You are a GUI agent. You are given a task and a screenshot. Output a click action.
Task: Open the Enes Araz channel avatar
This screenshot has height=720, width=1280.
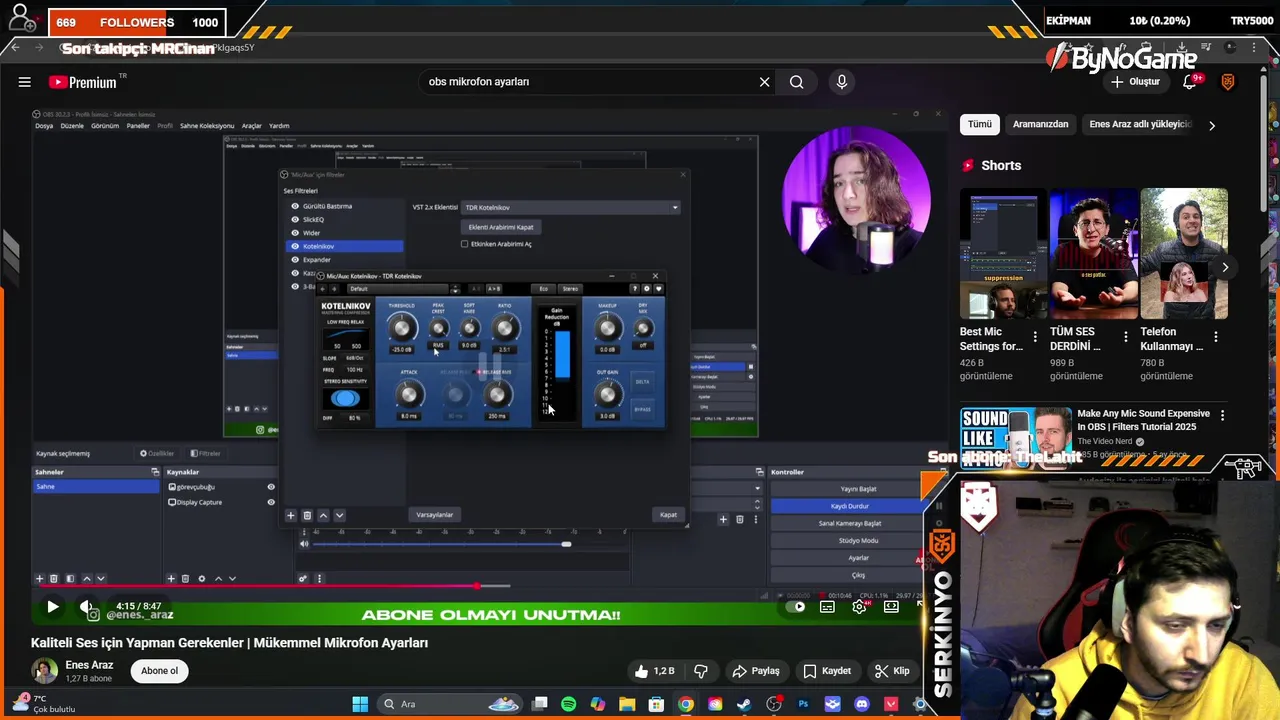[44, 671]
